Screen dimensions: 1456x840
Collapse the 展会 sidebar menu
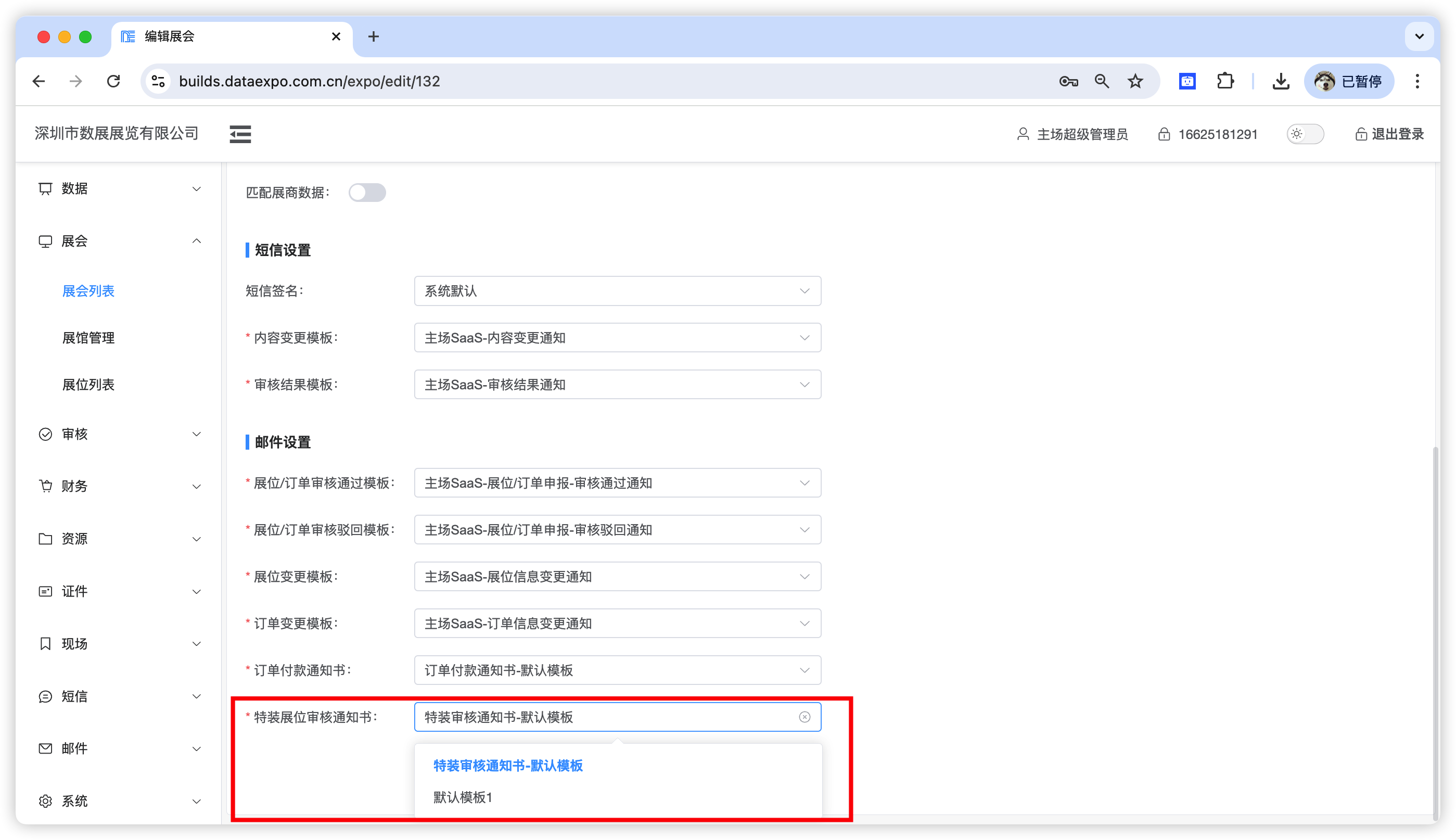coord(119,241)
